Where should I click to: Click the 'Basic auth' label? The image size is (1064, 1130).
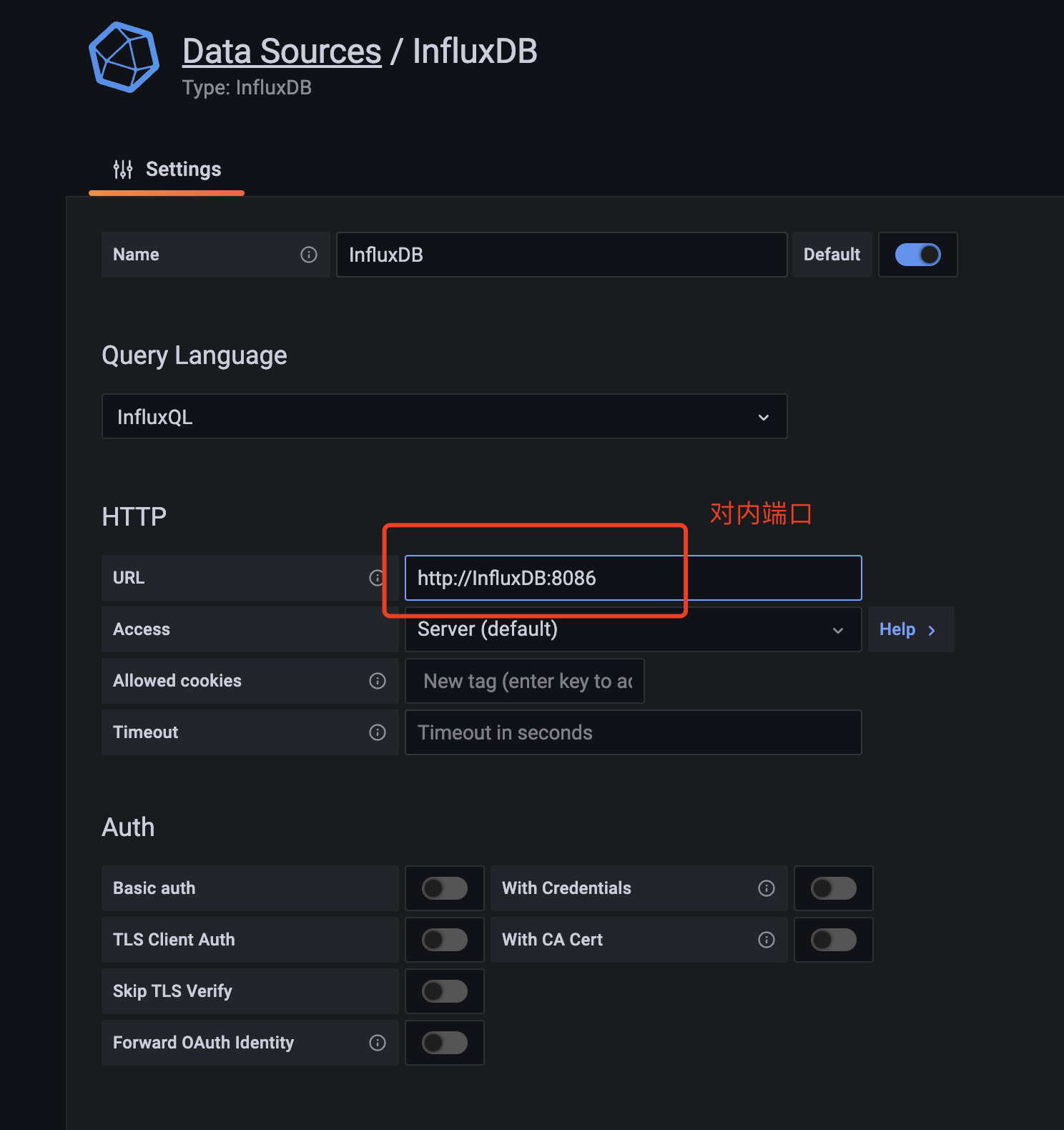(154, 888)
